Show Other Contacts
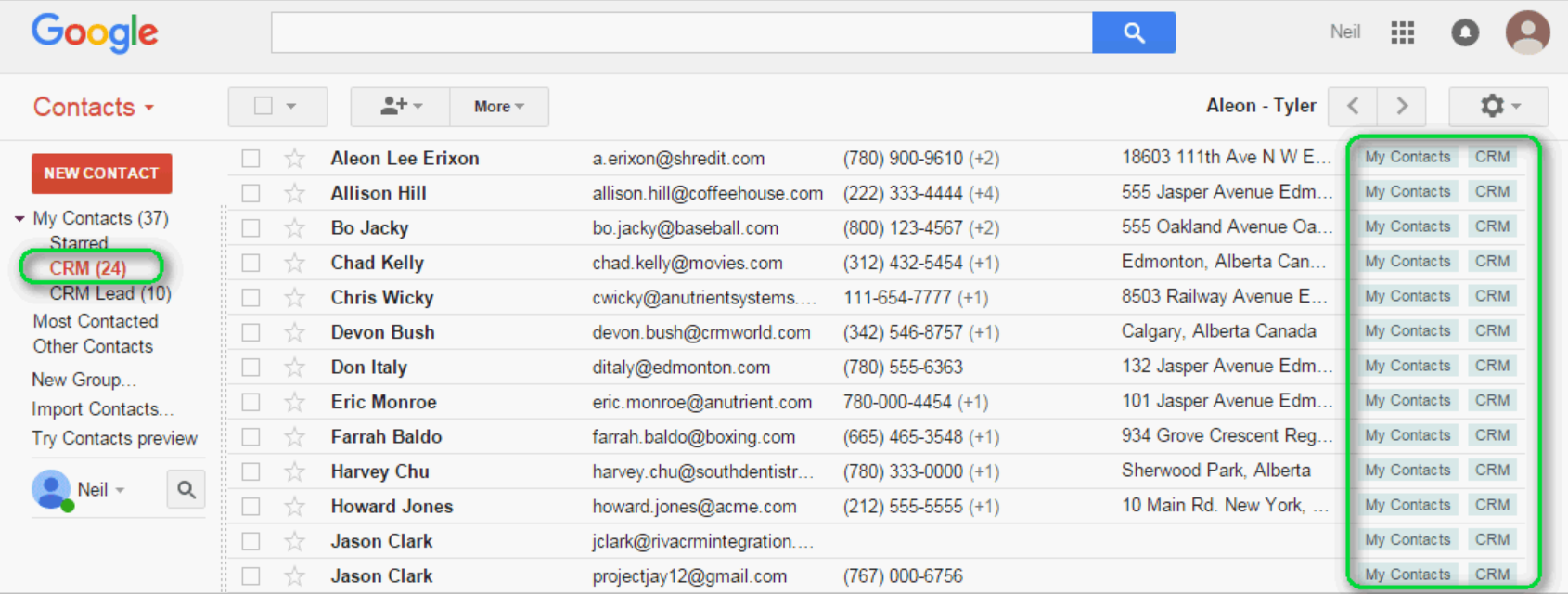The width and height of the screenshot is (1568, 594). pos(93,346)
